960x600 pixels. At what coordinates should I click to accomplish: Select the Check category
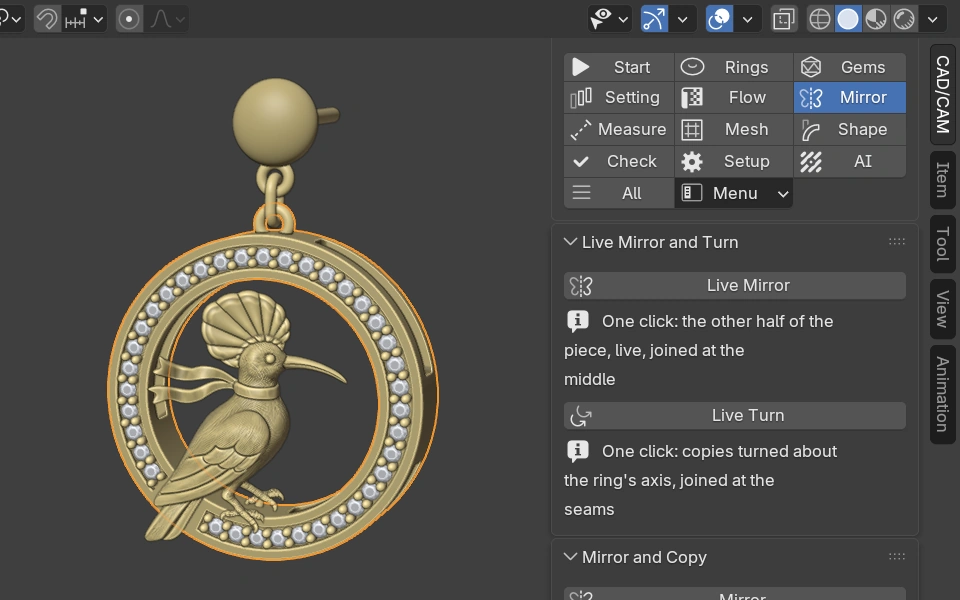pos(618,161)
